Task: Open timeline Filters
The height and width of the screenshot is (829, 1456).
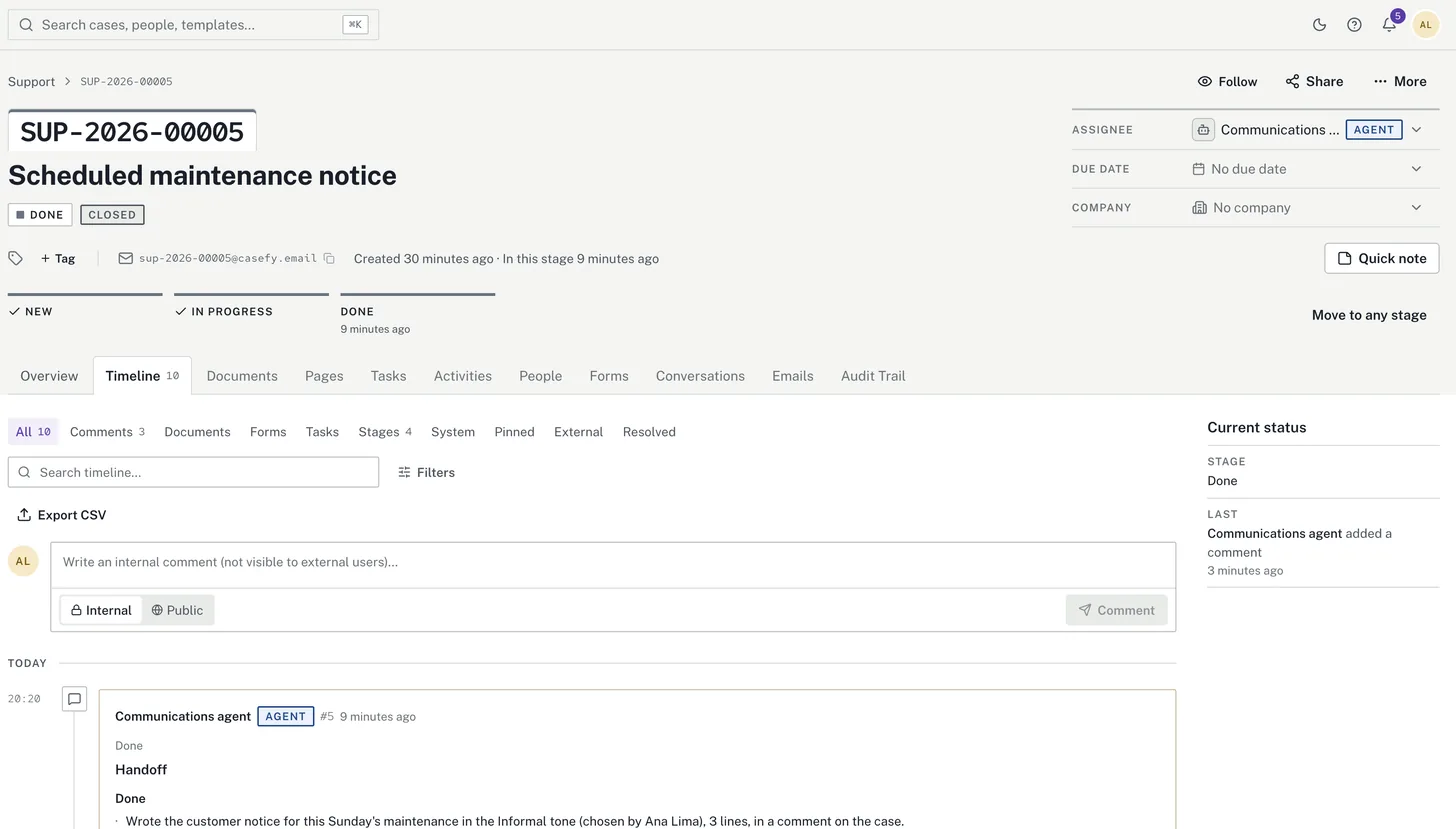Action: click(x=426, y=472)
